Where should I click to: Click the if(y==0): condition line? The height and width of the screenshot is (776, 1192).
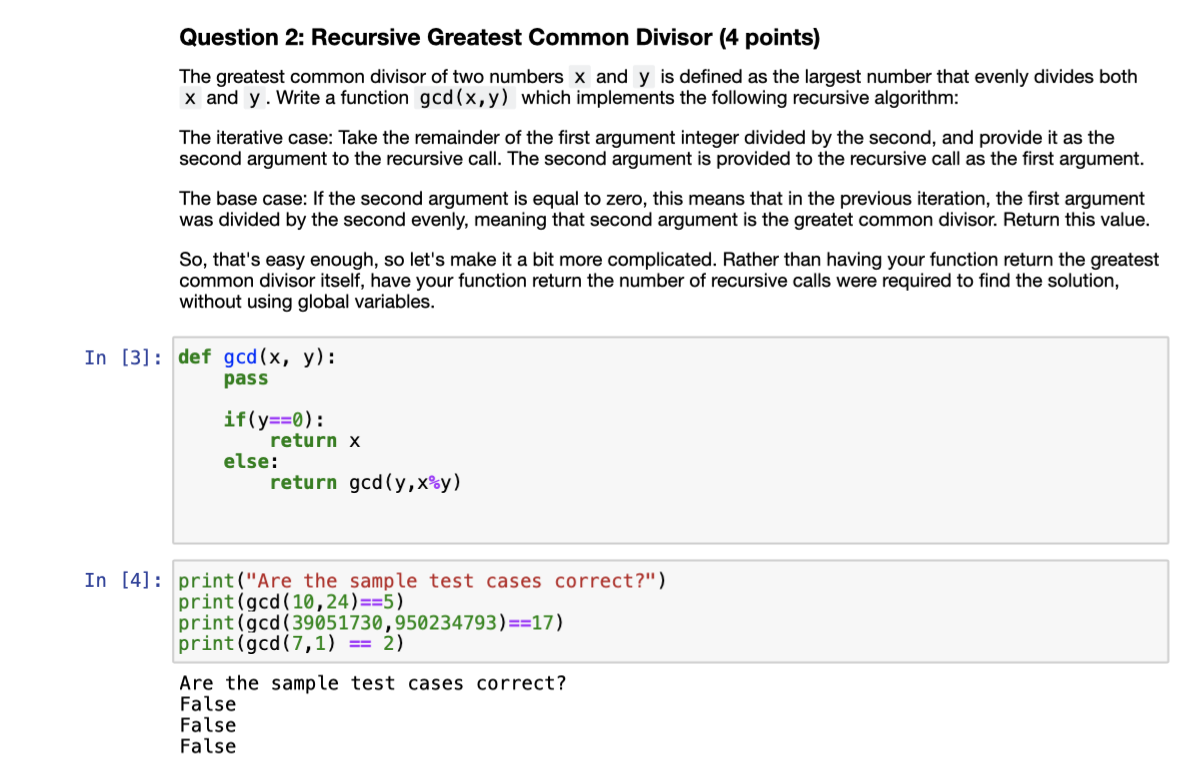[272, 419]
